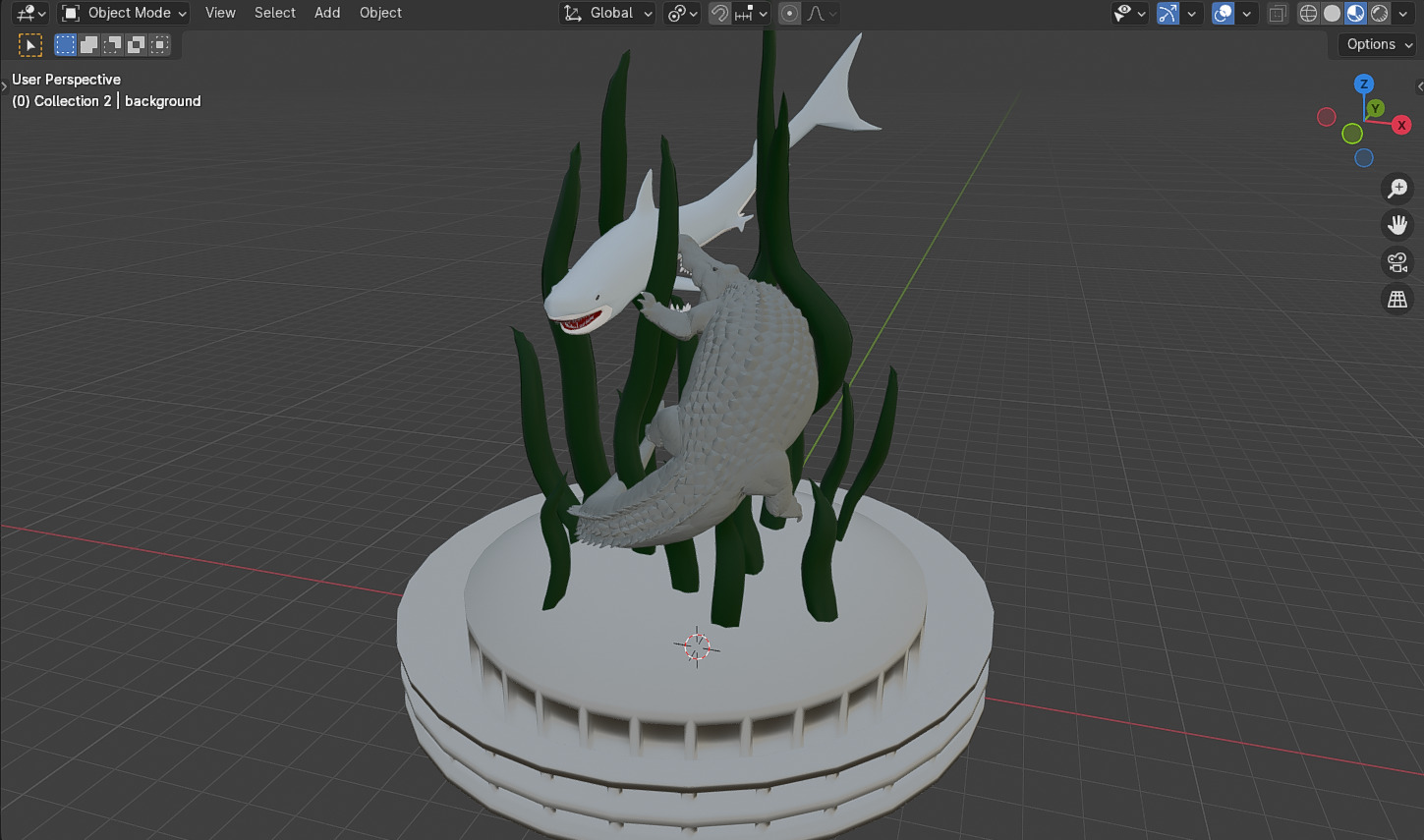Click the 3D cursor at base
The width and height of the screenshot is (1424, 840).
tap(697, 645)
